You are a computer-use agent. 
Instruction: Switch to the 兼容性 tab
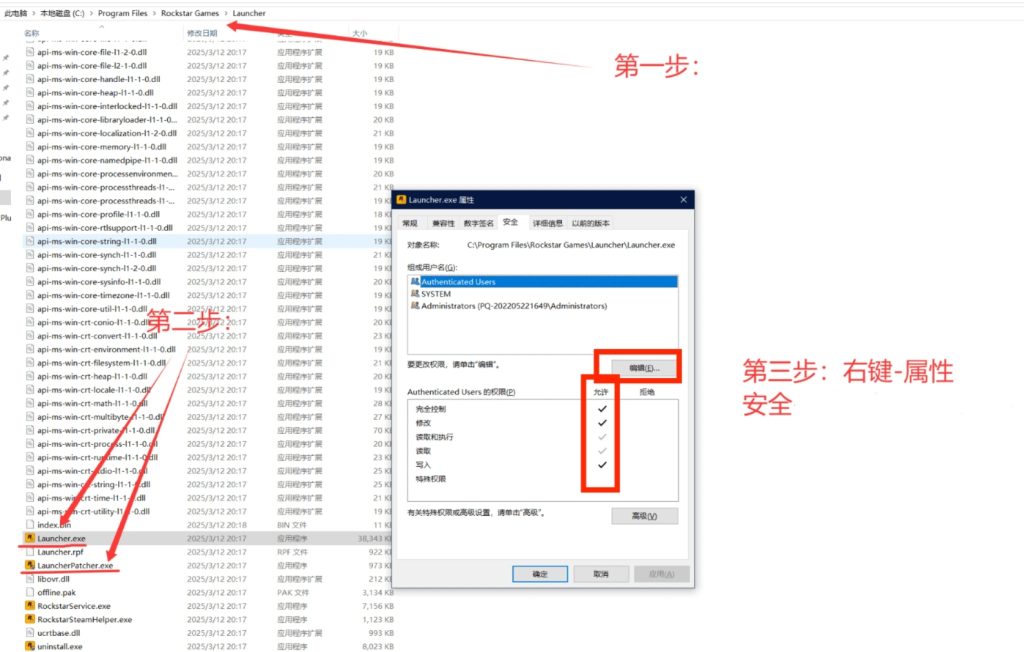[443, 223]
